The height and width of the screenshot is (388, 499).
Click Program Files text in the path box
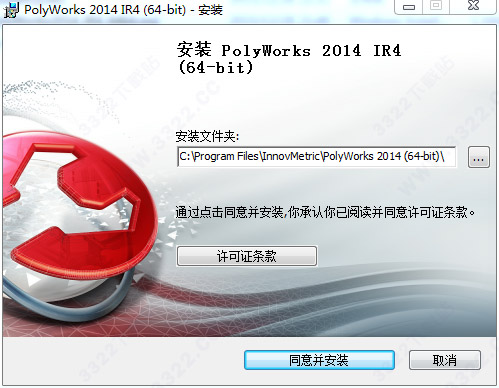point(226,156)
